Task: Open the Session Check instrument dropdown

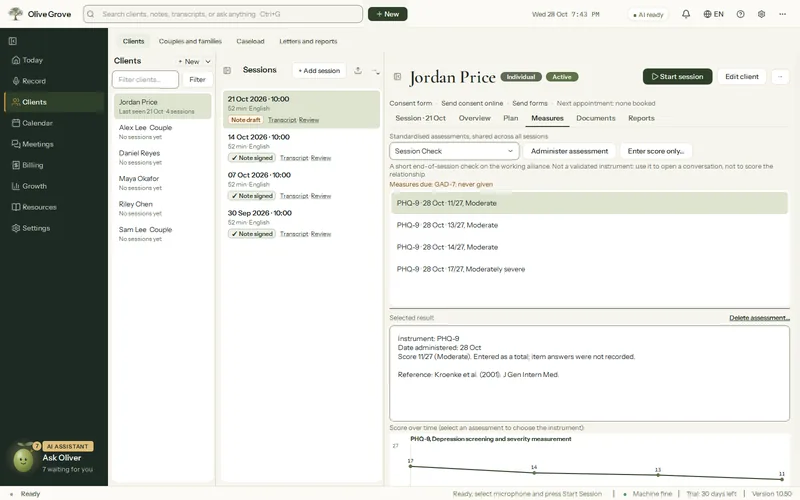Action: 454,151
